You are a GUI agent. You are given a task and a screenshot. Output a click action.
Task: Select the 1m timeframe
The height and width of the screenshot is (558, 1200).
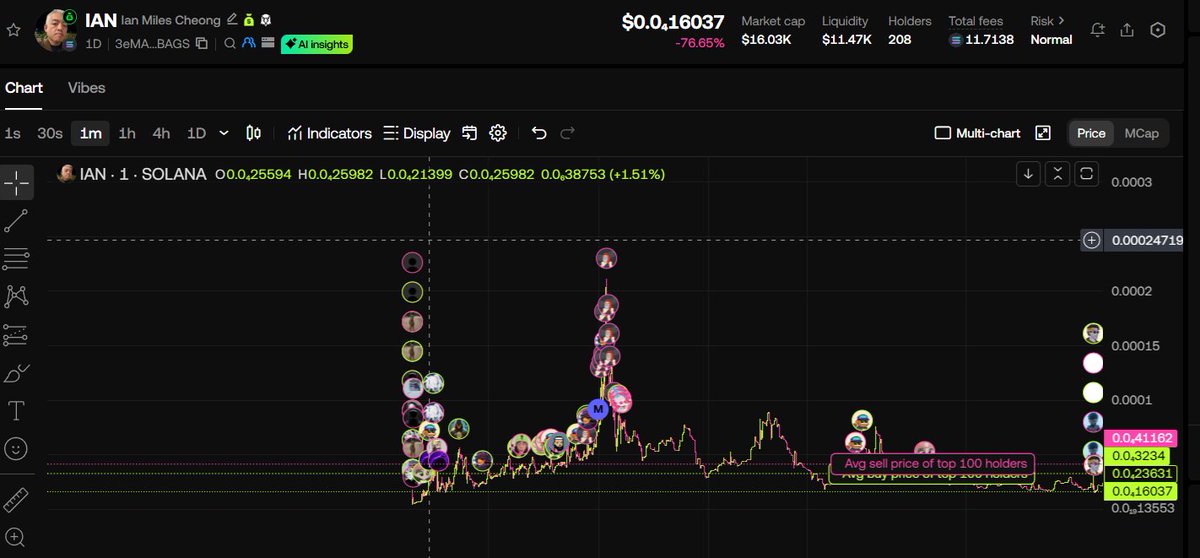click(x=91, y=133)
